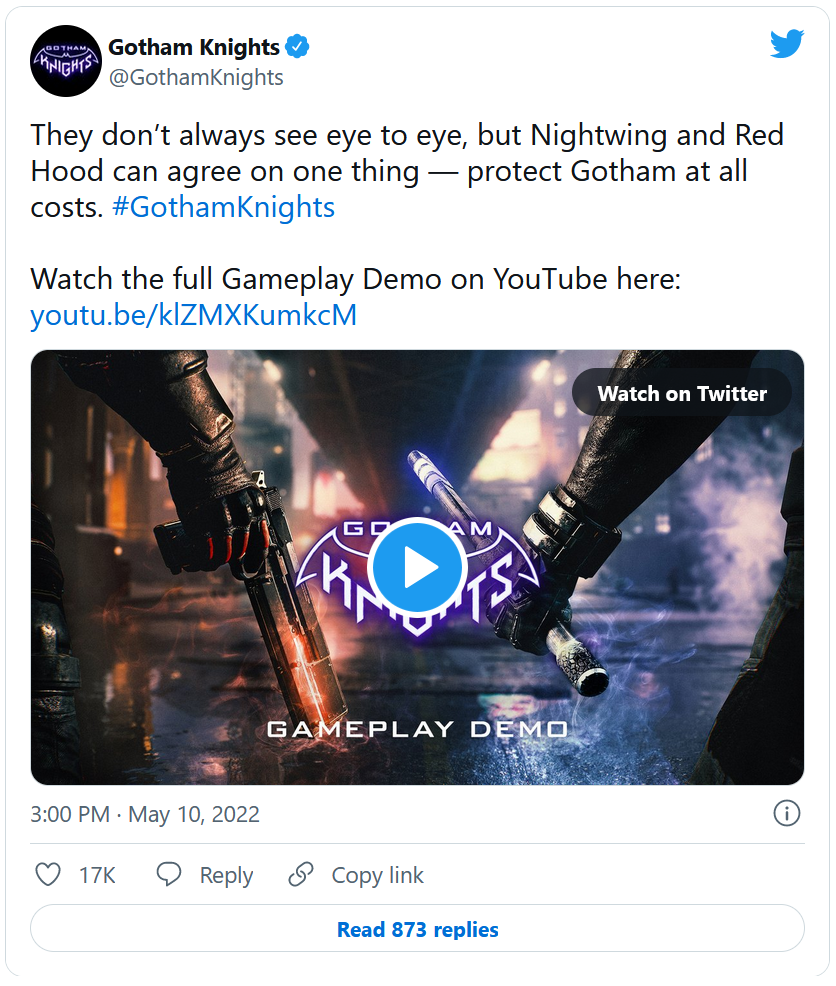The image size is (836, 986).
Task: Click the speech bubble reply icon
Action: 169,875
